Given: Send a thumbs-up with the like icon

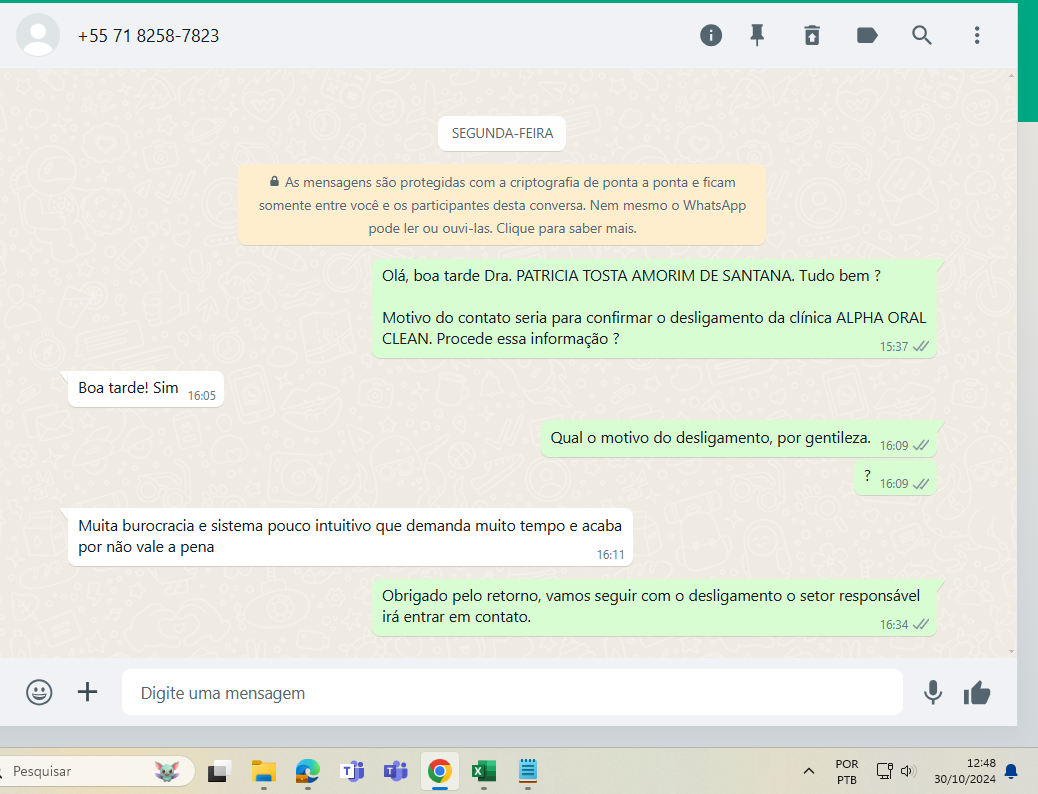Looking at the screenshot, I should 977,693.
